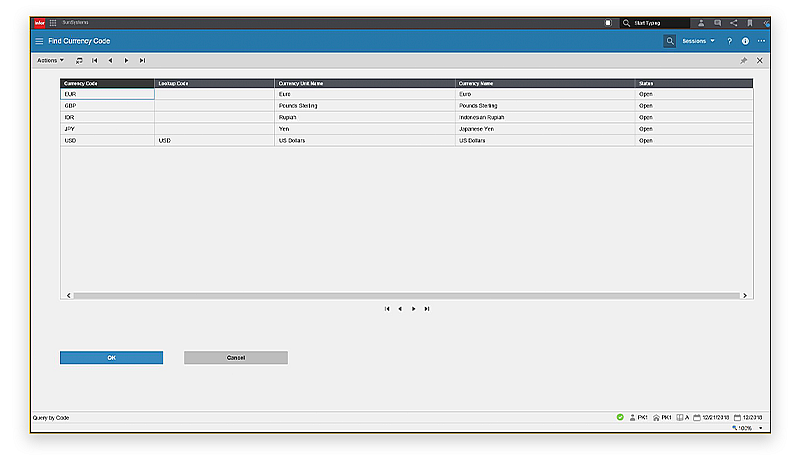Expand the Actions dropdown menu

pos(50,61)
